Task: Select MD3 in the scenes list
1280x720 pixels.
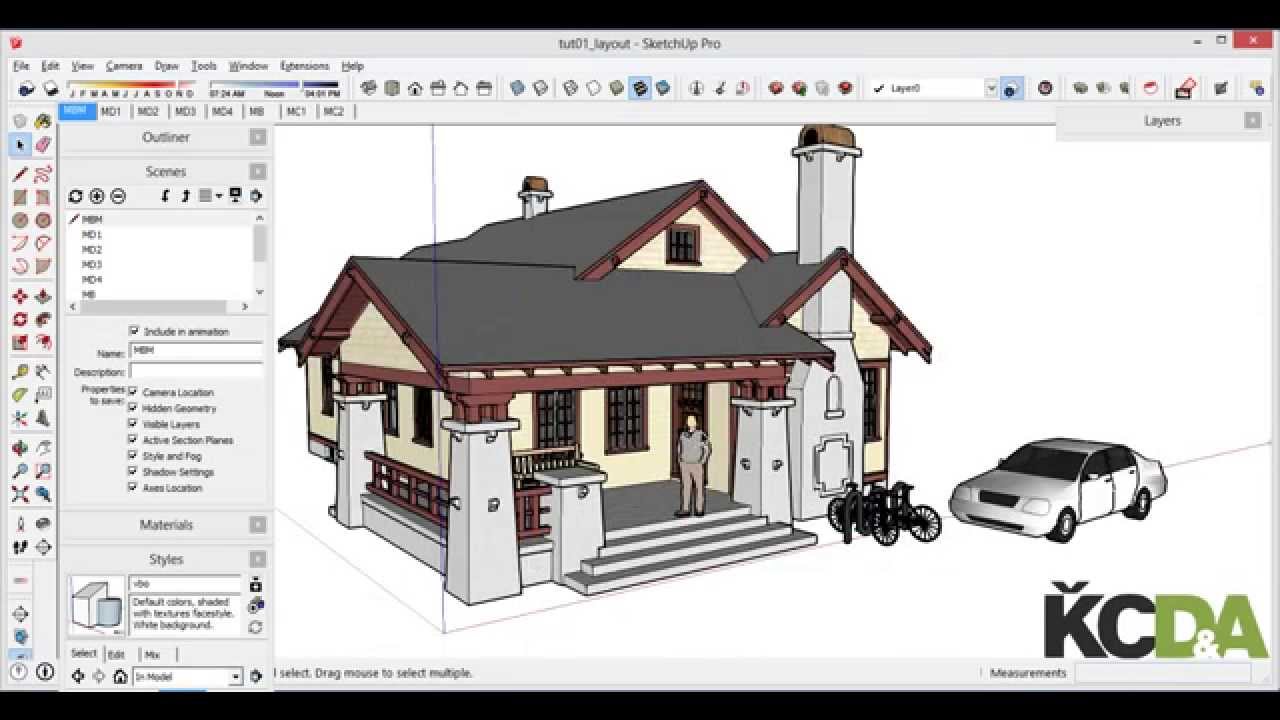Action: tap(92, 264)
